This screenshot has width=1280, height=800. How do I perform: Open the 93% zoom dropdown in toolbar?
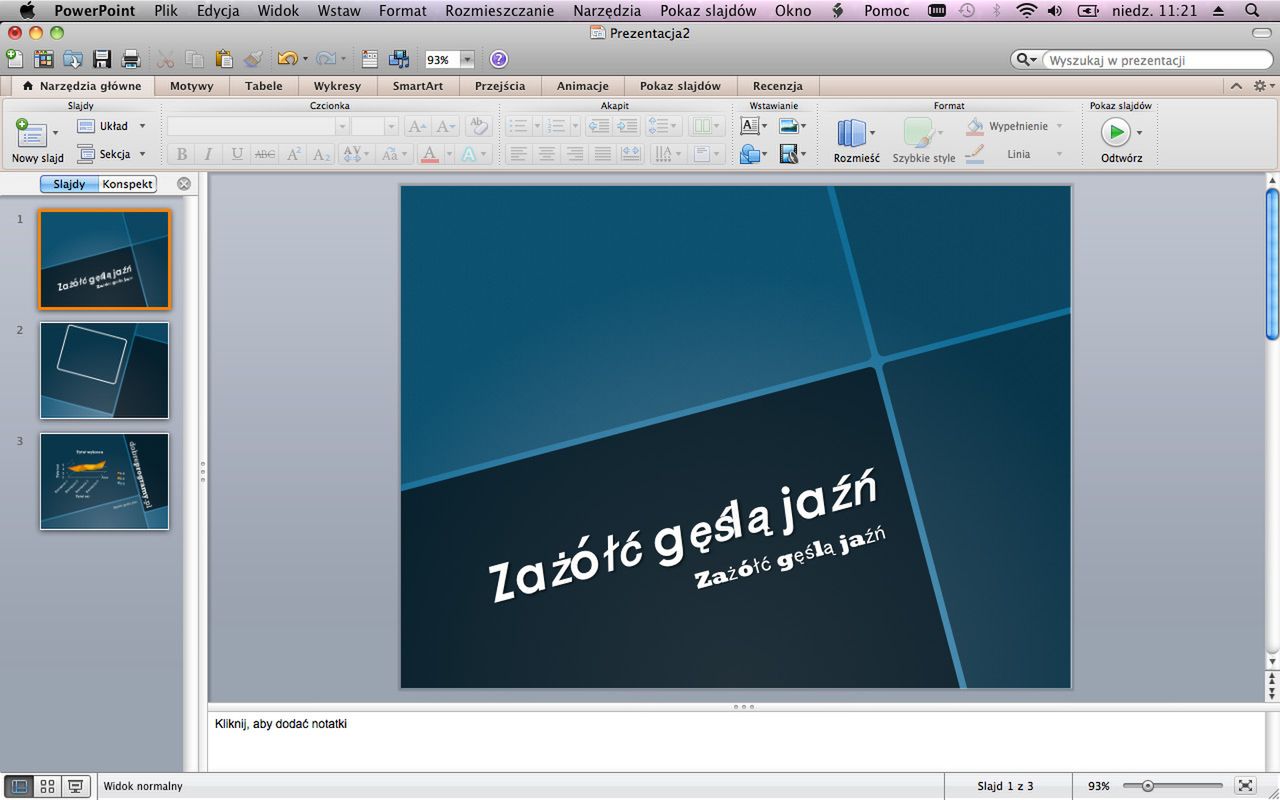pyautogui.click(x=466, y=60)
